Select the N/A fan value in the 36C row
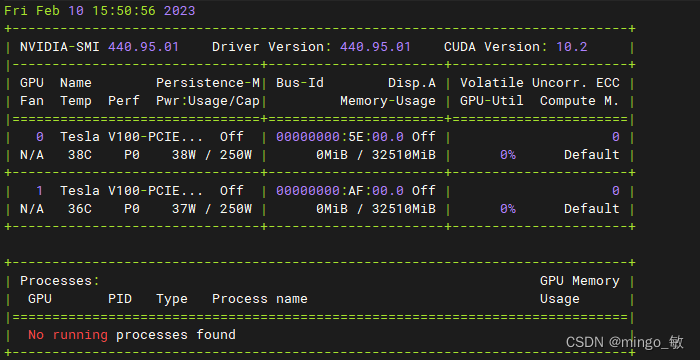The height and width of the screenshot is (360, 700). 32,209
